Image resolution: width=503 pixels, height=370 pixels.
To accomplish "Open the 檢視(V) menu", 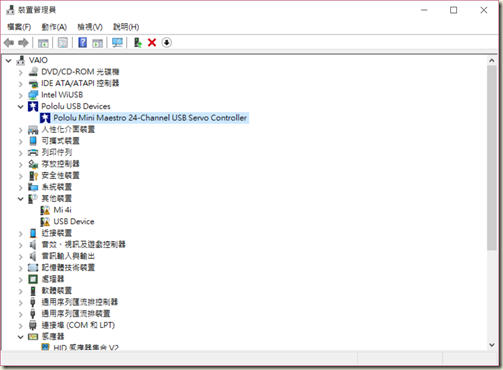I will [x=90, y=27].
